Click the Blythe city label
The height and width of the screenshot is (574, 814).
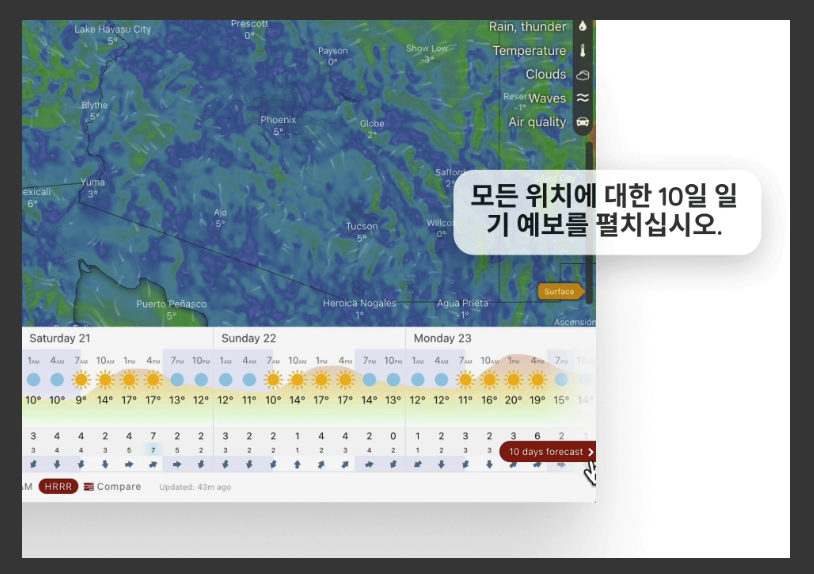coord(94,105)
